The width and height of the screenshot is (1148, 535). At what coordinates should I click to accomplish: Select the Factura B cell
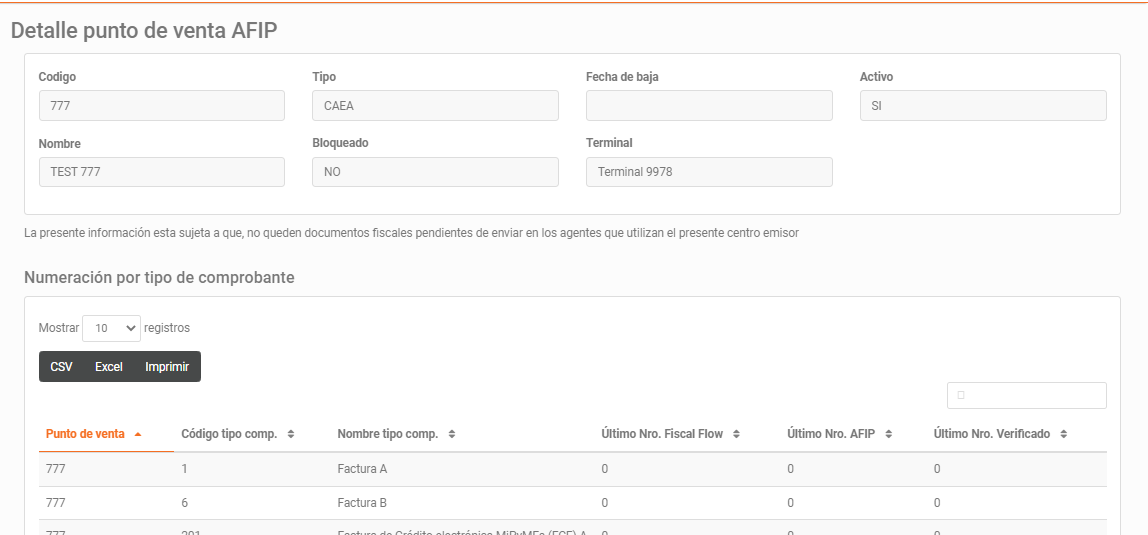point(362,503)
